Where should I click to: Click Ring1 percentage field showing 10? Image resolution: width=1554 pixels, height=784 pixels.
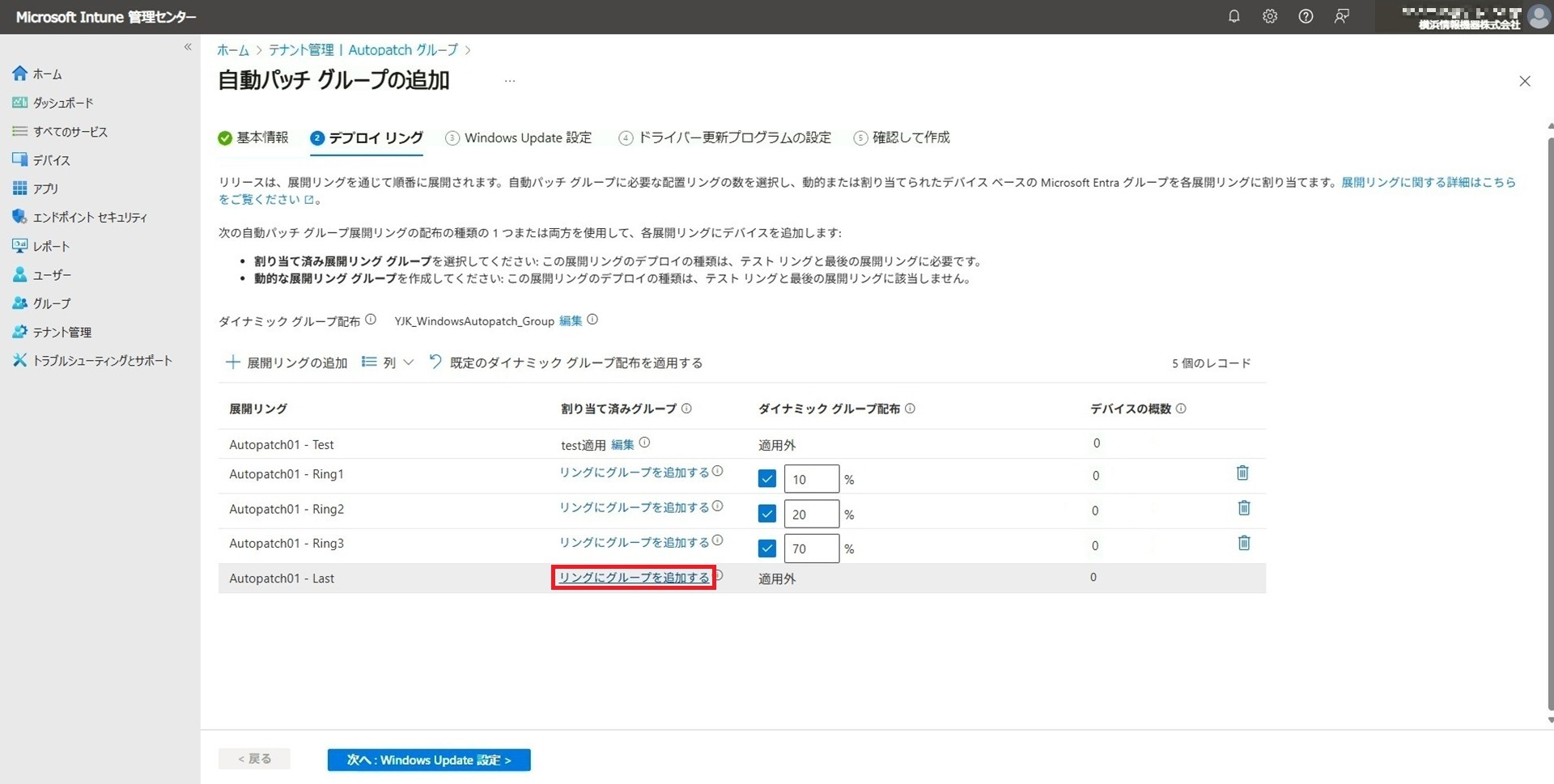coord(812,479)
